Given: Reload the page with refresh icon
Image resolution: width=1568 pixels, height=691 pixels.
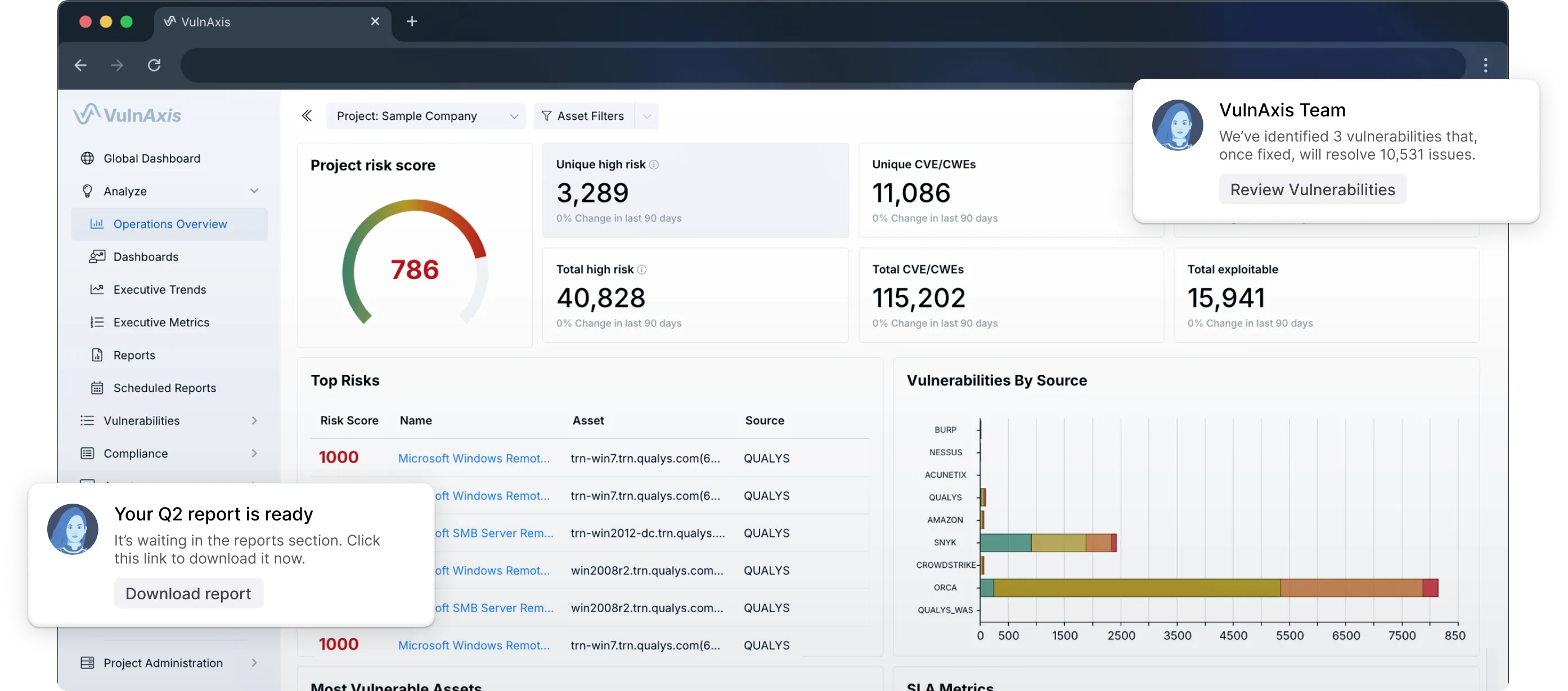Looking at the screenshot, I should point(154,65).
